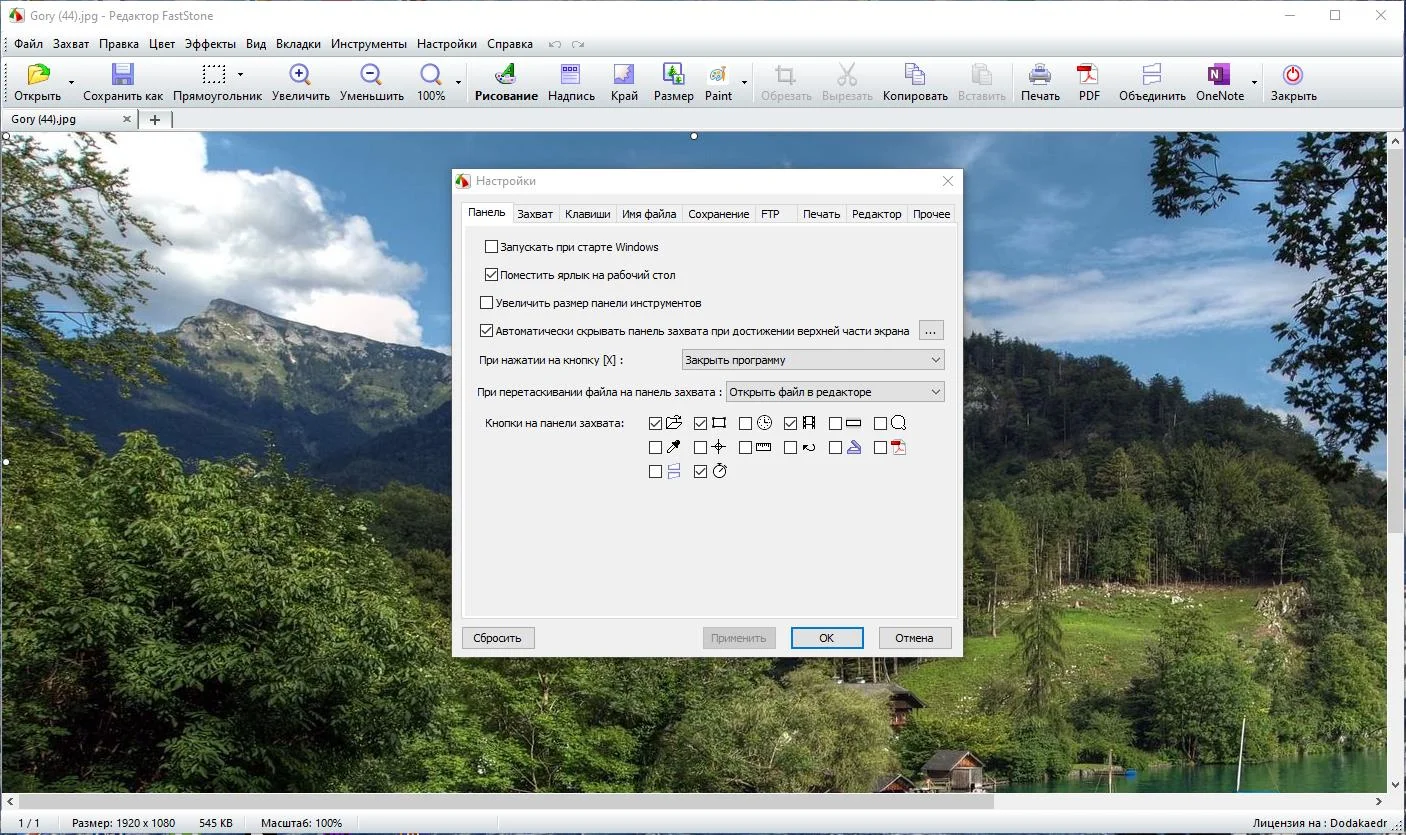Click the Сбросить button
Screen dimensions: 1406x835
click(498, 638)
